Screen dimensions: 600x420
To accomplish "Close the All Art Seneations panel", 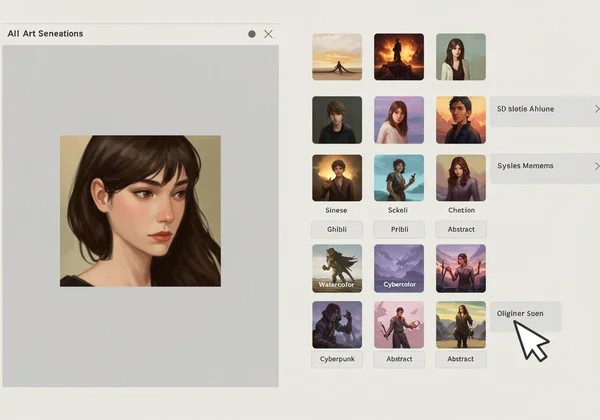I will click(268, 34).
